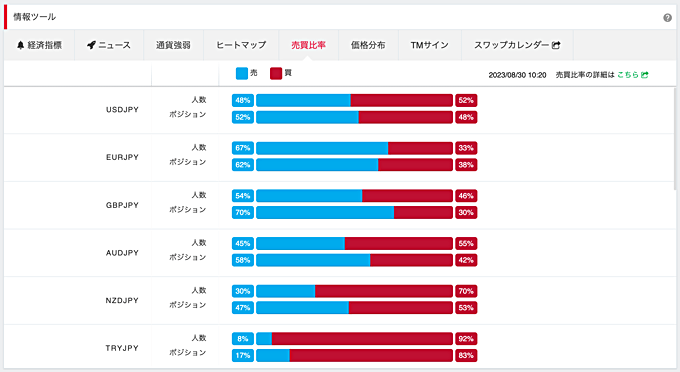The width and height of the screenshot is (680, 372).
Task: Open the ニュース rocket tab
Action: tap(109, 45)
